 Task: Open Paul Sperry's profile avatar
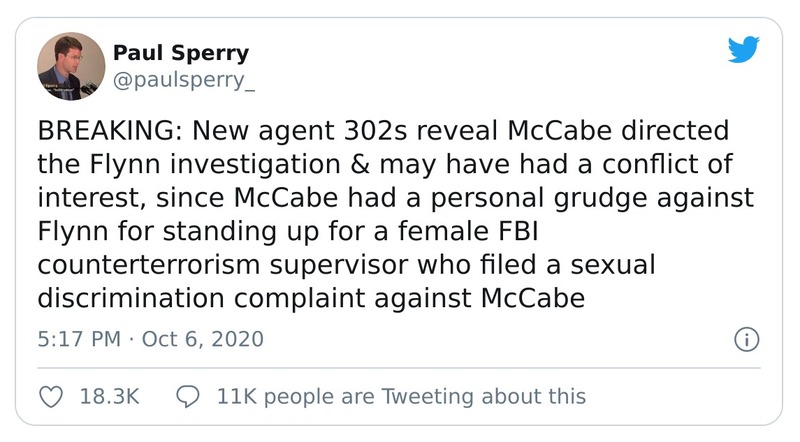click(x=71, y=66)
